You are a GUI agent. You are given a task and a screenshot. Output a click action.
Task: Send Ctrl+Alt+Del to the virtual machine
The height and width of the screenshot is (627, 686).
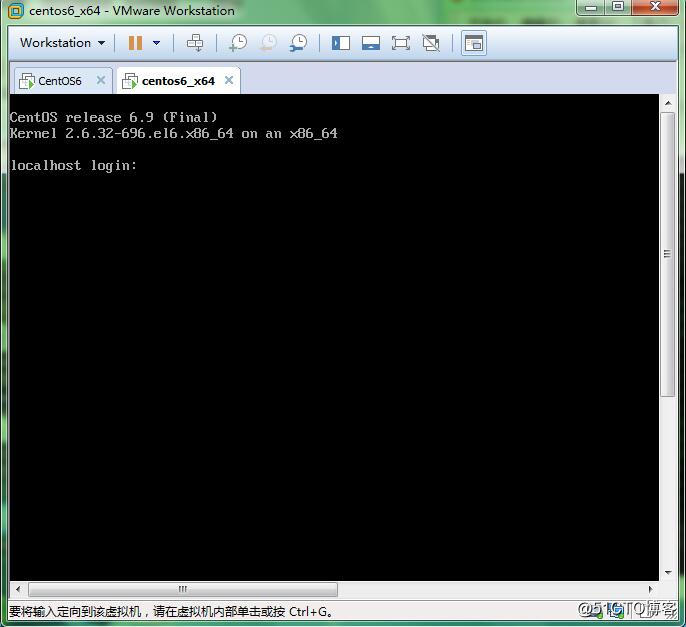coord(195,43)
